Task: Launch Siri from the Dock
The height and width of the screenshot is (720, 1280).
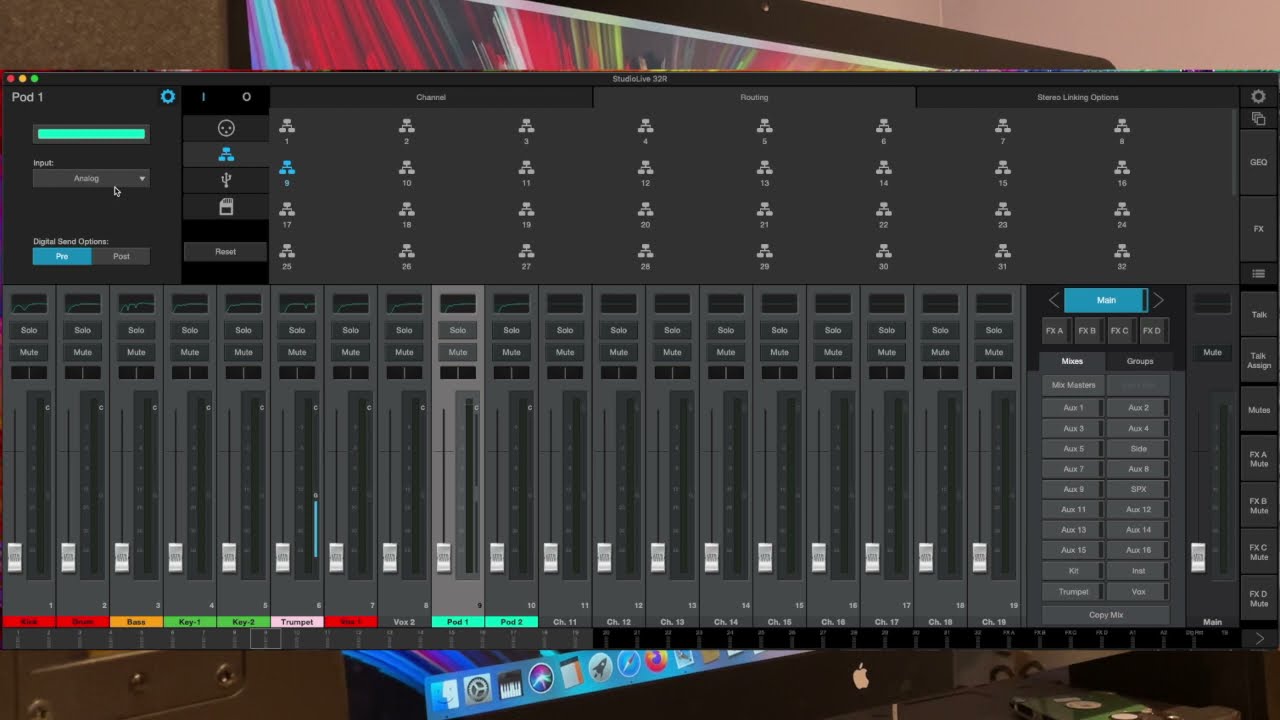Action: pos(541,676)
